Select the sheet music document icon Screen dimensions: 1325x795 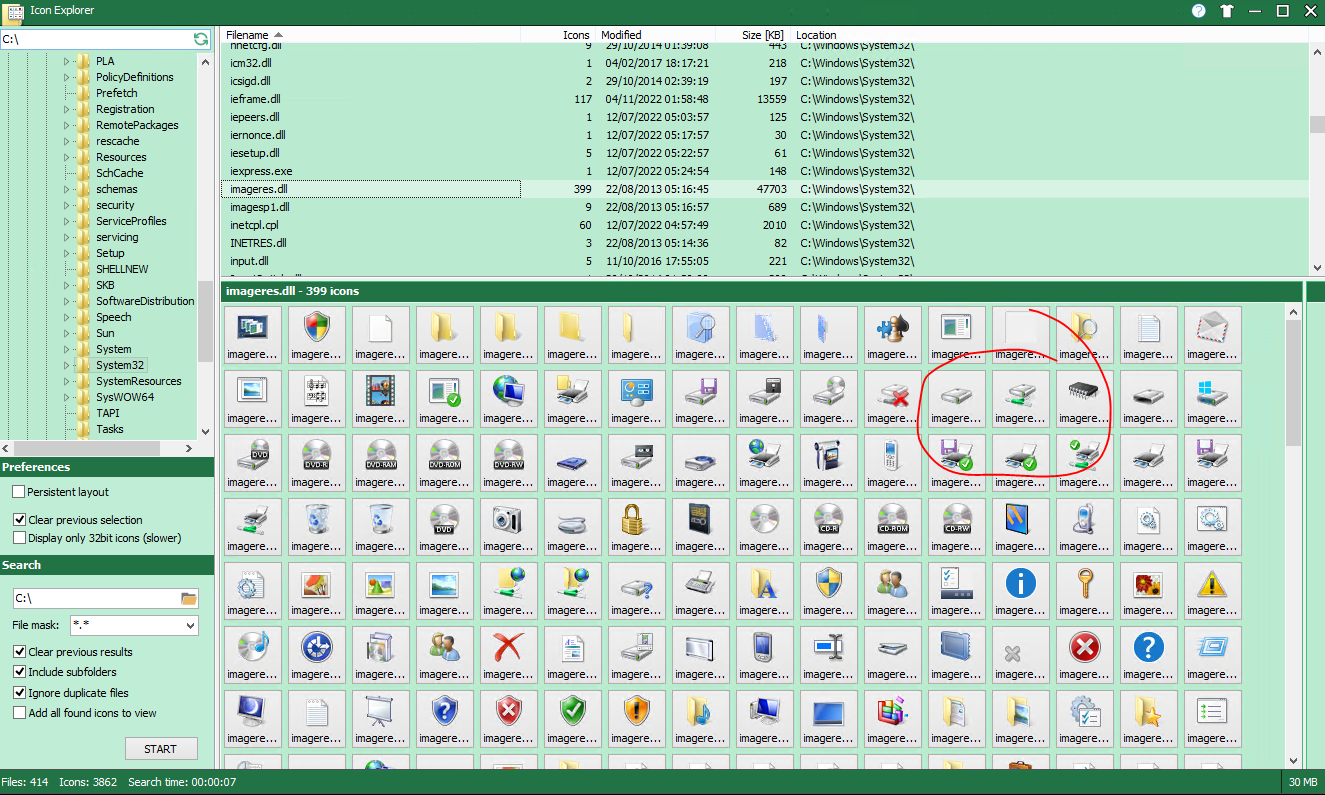pyautogui.click(x=316, y=399)
